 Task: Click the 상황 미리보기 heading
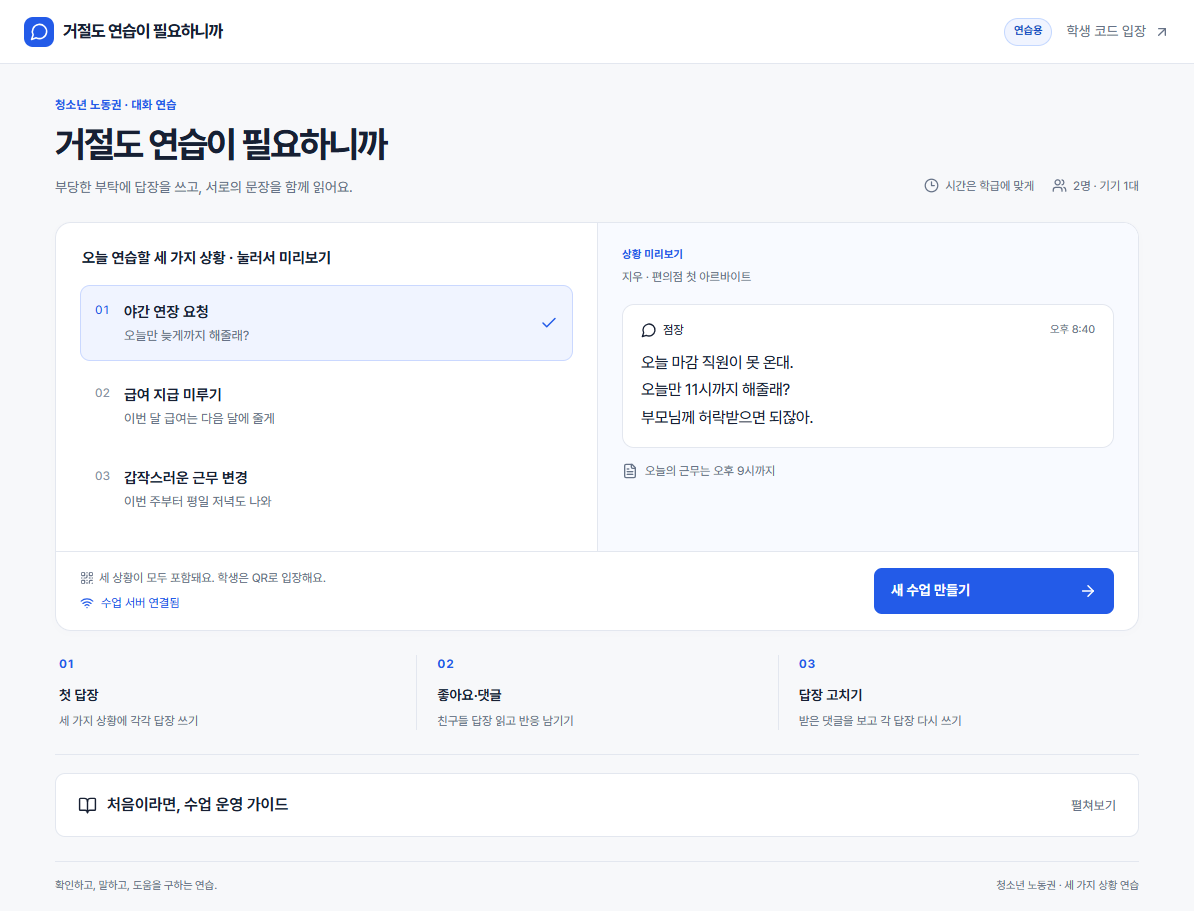point(652,254)
